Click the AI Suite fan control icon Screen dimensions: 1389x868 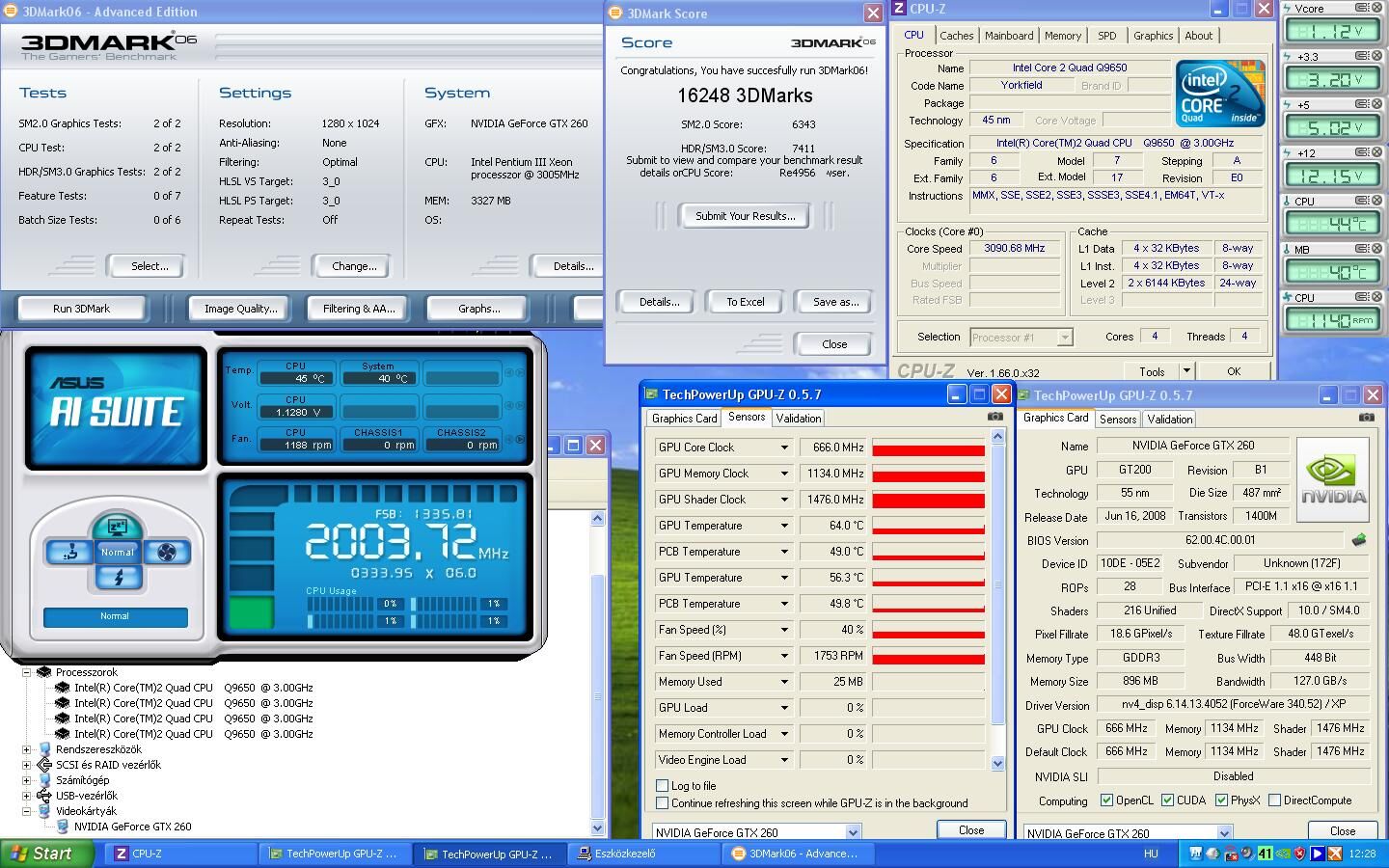pyautogui.click(x=167, y=553)
